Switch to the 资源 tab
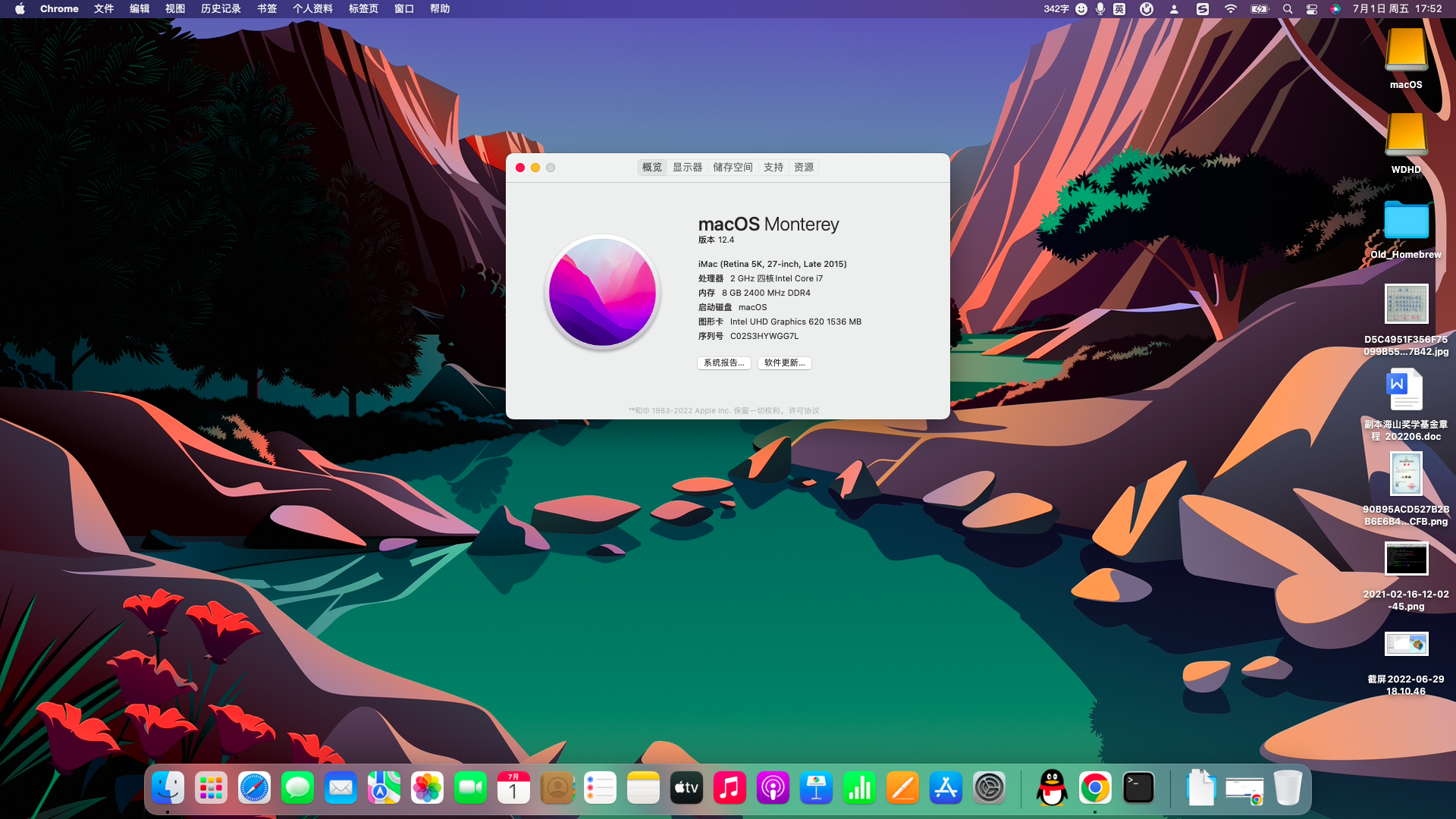The image size is (1456, 819). click(804, 168)
